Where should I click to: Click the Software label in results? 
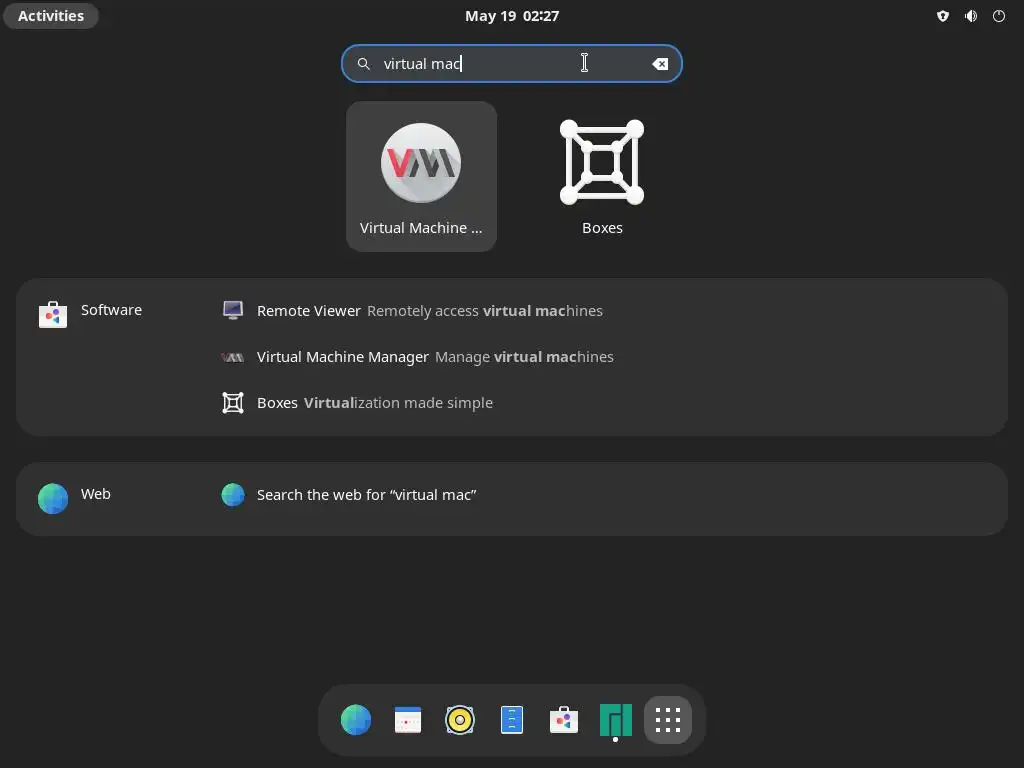[111, 310]
